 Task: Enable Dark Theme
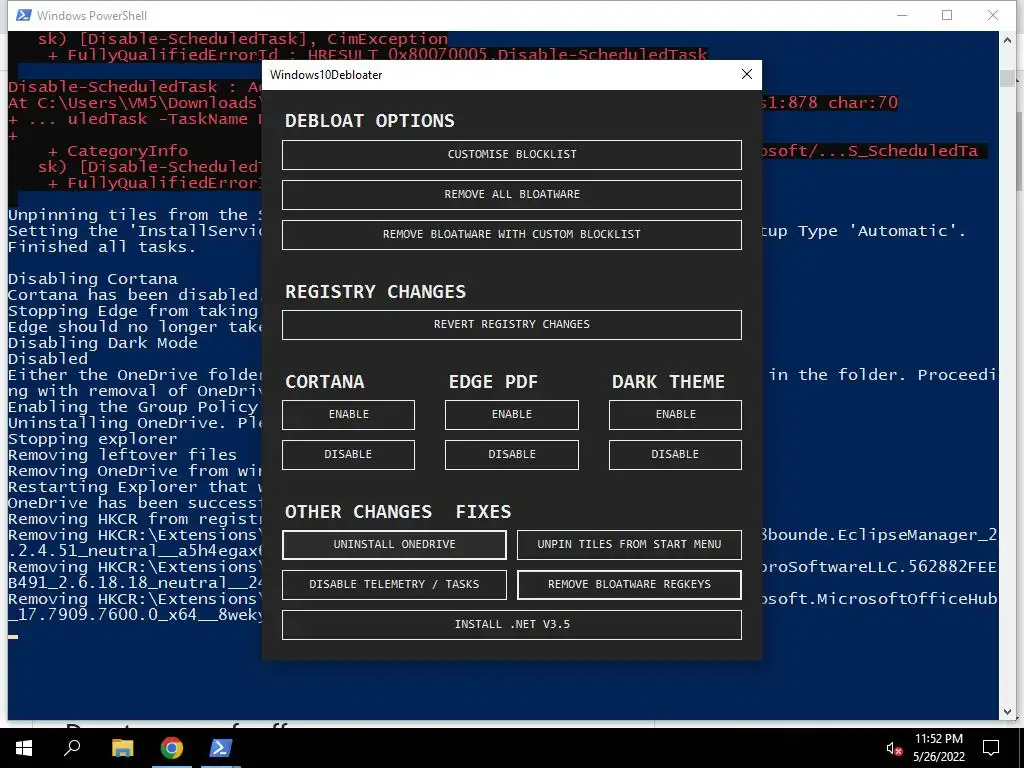coord(675,415)
